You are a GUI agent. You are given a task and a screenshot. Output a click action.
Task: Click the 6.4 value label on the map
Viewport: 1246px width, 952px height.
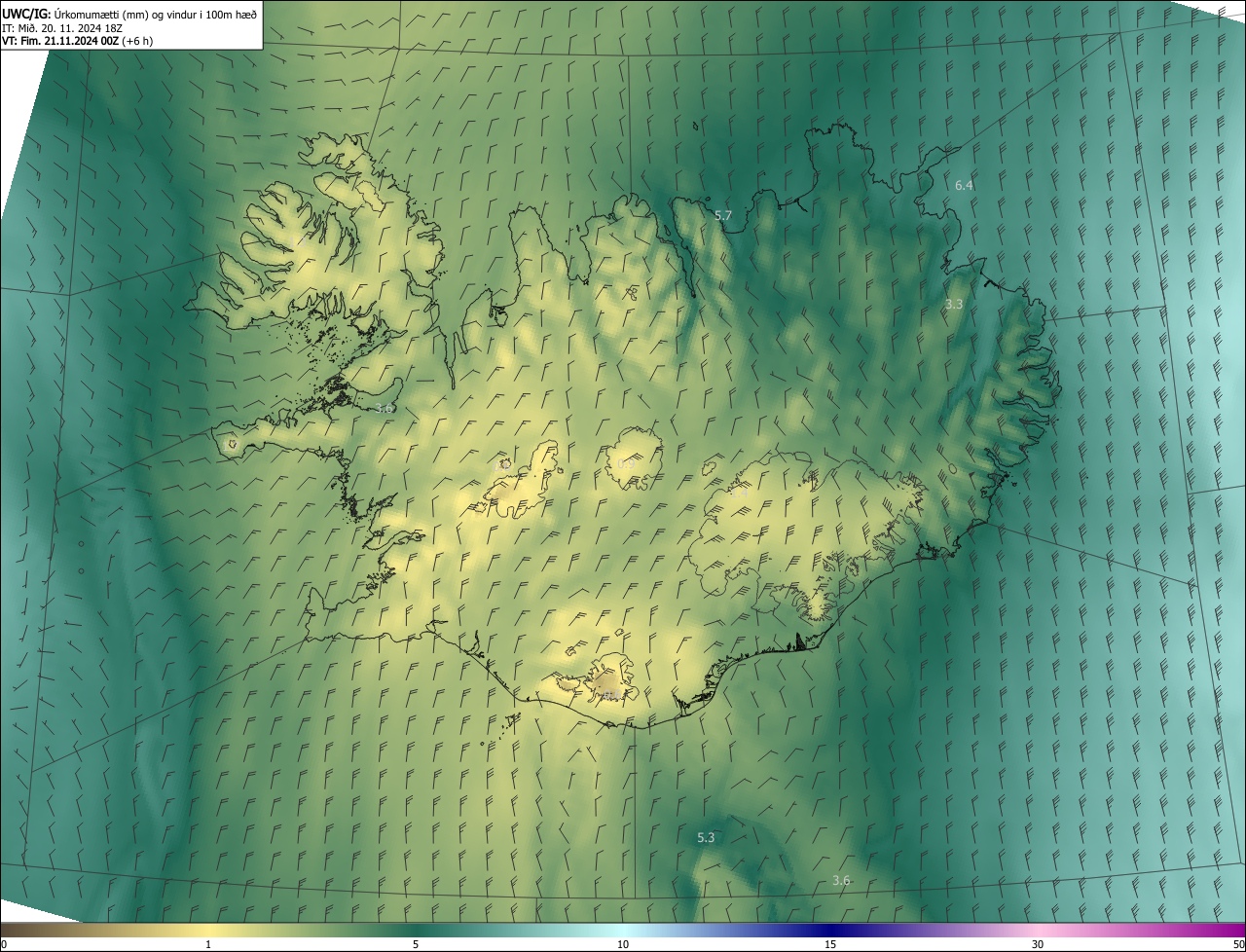coord(964,185)
